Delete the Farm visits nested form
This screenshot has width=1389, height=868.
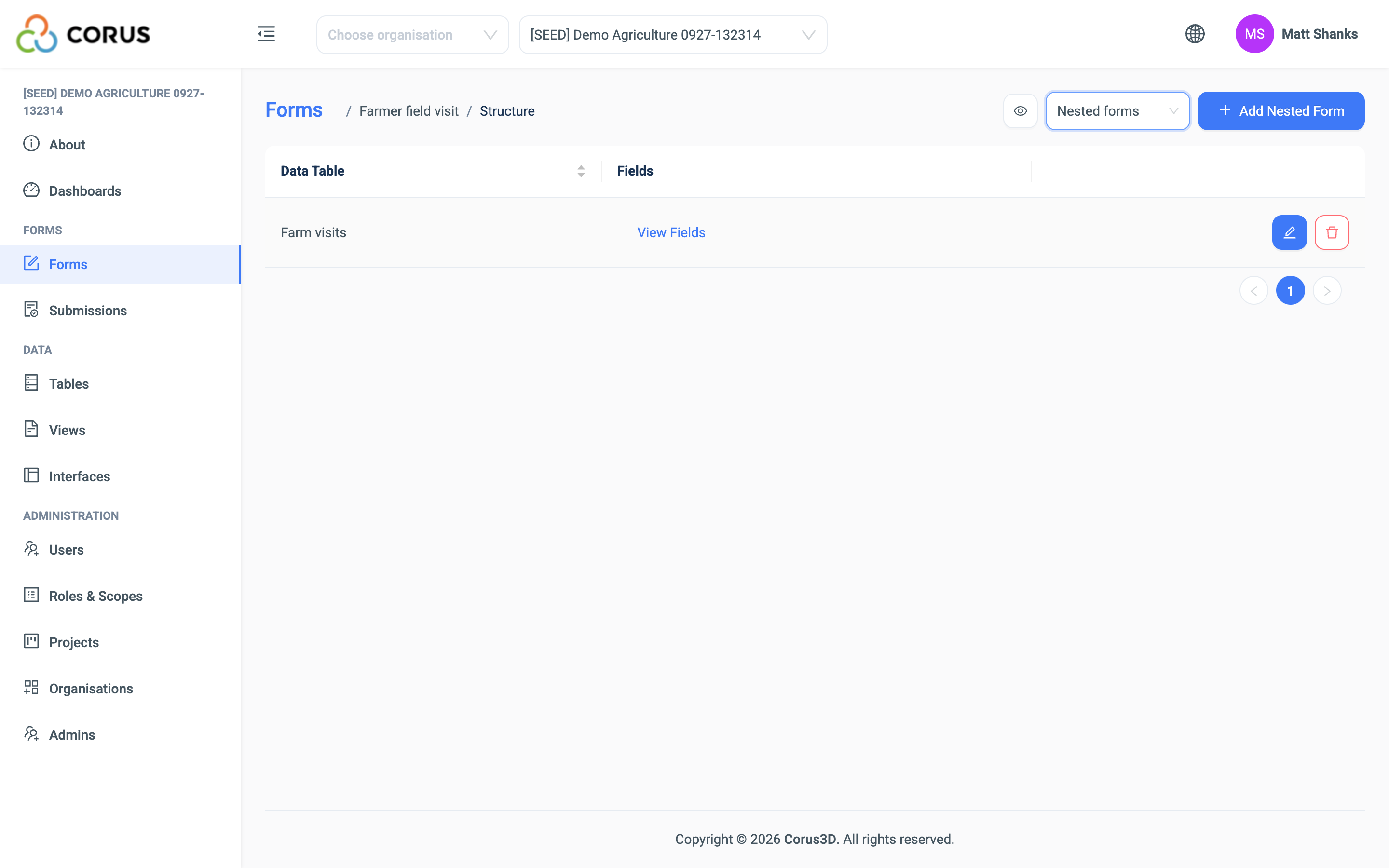click(1332, 232)
